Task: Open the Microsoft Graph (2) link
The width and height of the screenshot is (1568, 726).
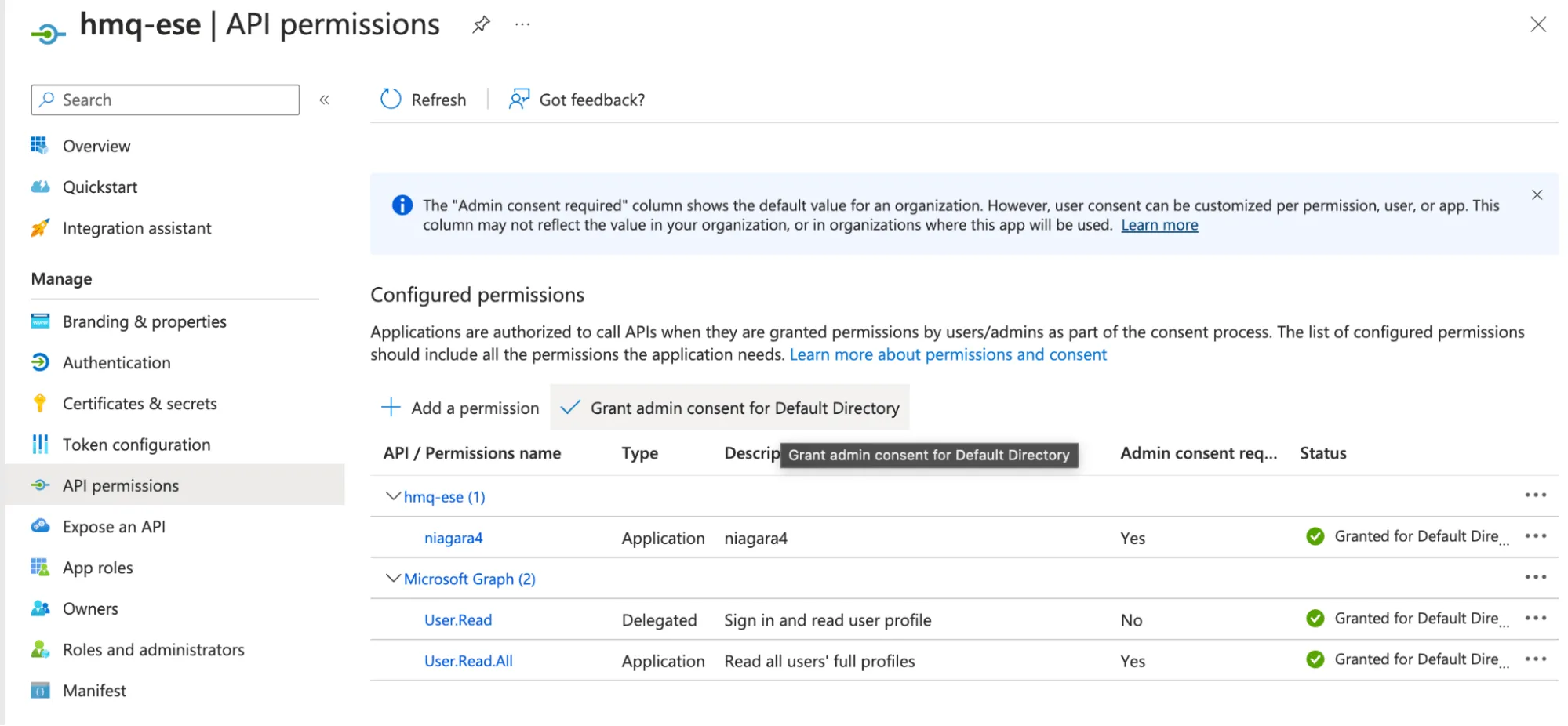Action: tap(469, 579)
